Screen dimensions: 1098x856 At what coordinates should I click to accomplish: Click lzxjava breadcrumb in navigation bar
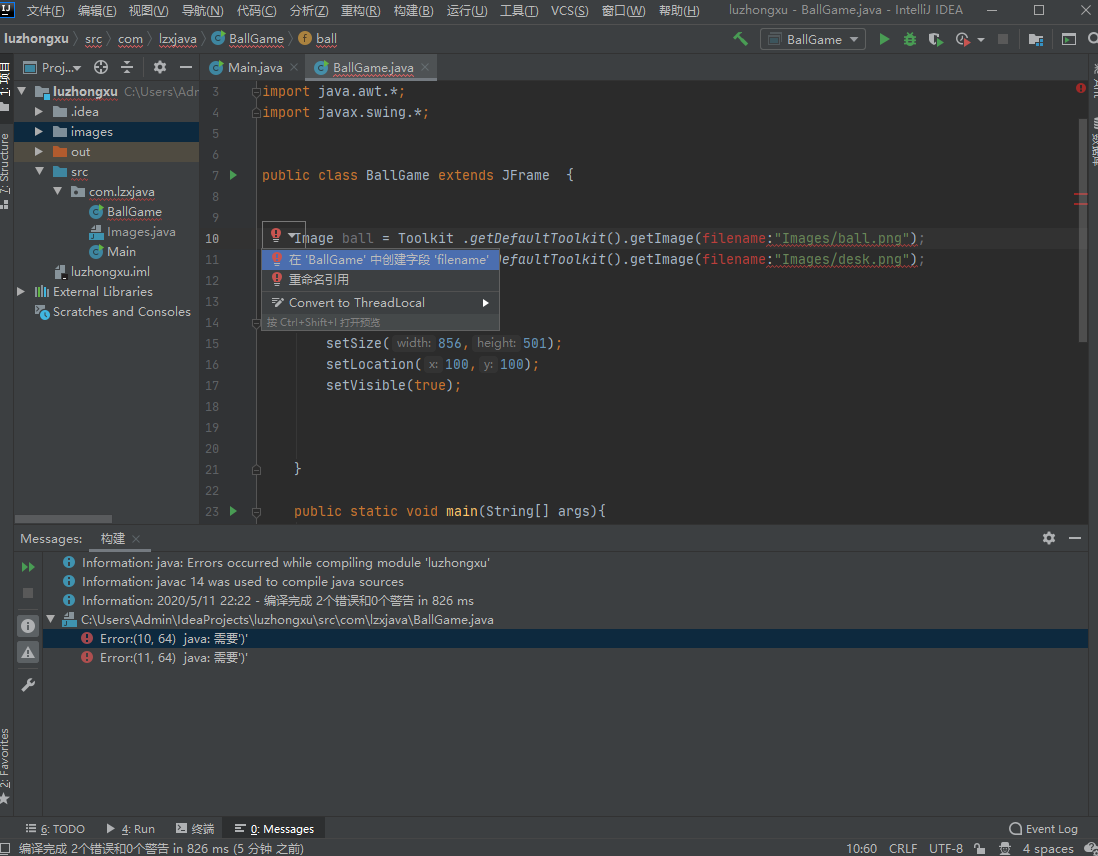(178, 39)
